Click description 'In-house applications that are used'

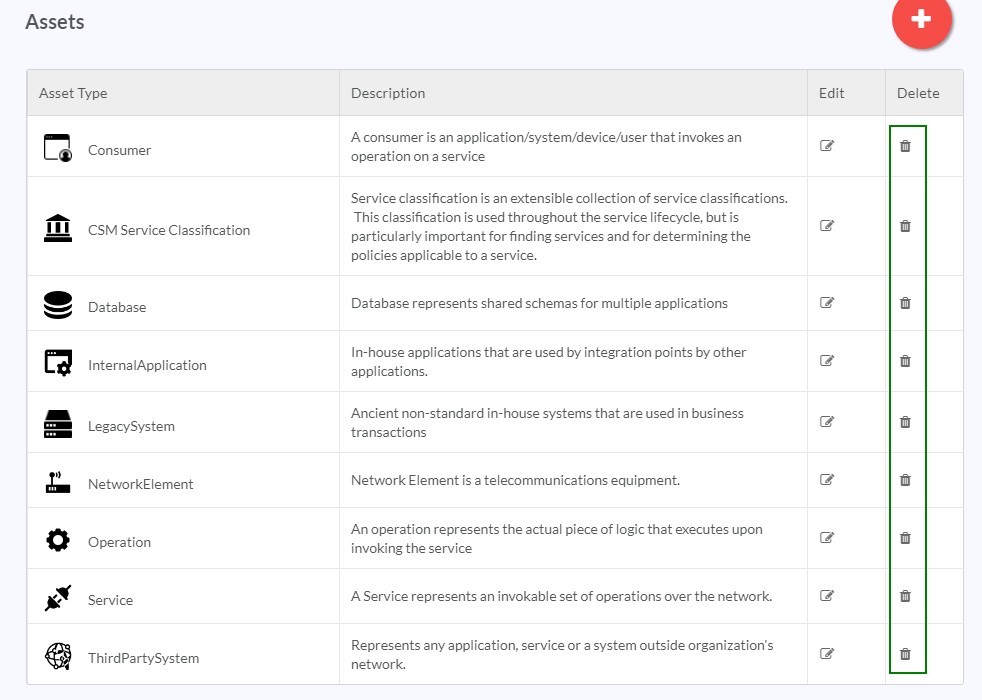click(548, 361)
